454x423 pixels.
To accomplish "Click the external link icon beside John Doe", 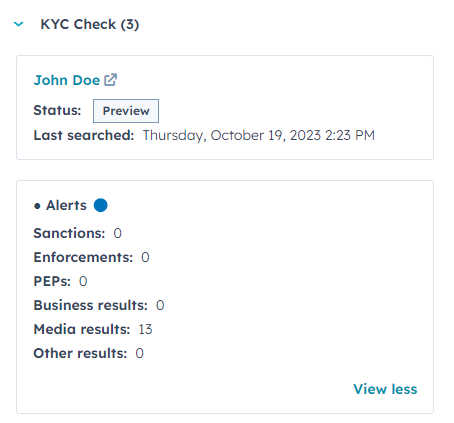I will (110, 80).
